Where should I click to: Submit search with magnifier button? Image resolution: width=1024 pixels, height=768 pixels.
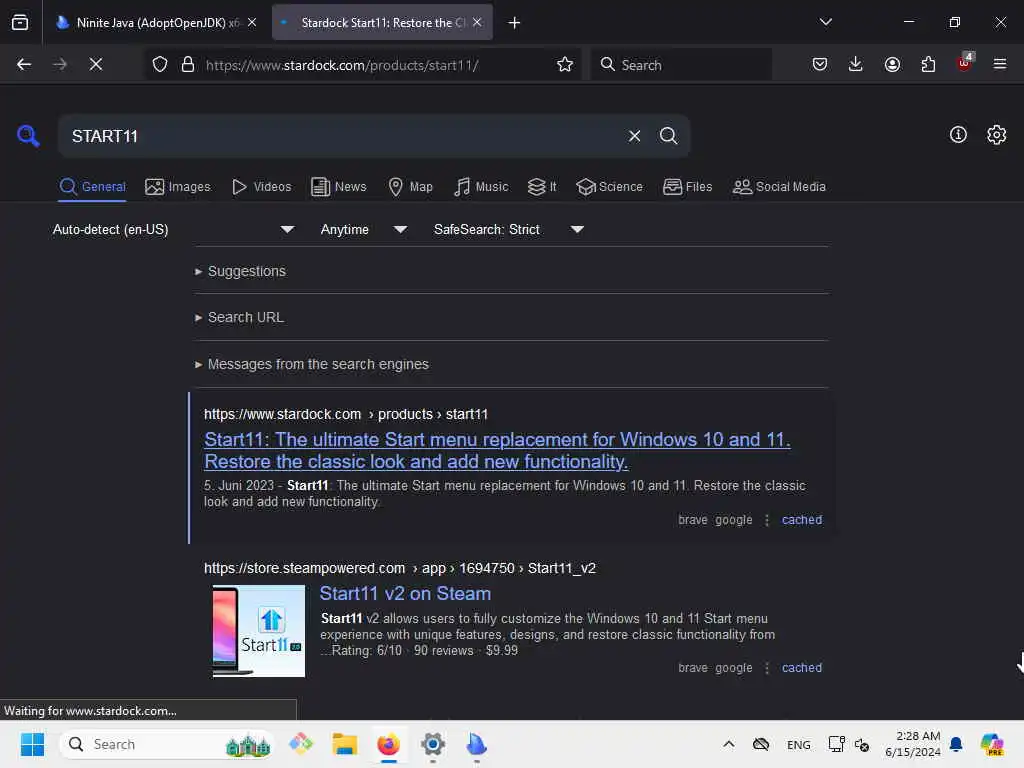(668, 136)
